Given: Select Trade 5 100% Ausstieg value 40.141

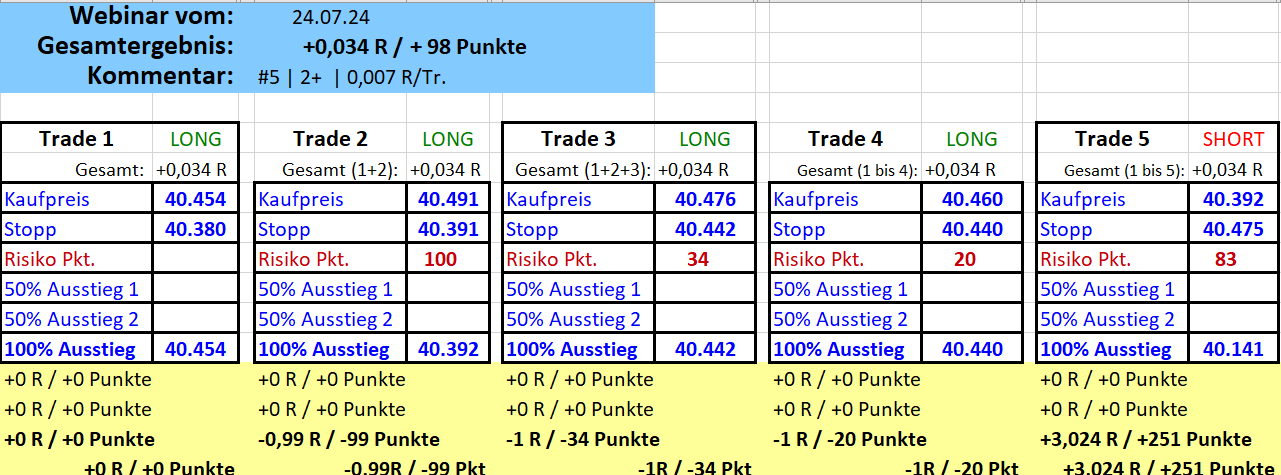Looking at the screenshot, I should point(1233,350).
